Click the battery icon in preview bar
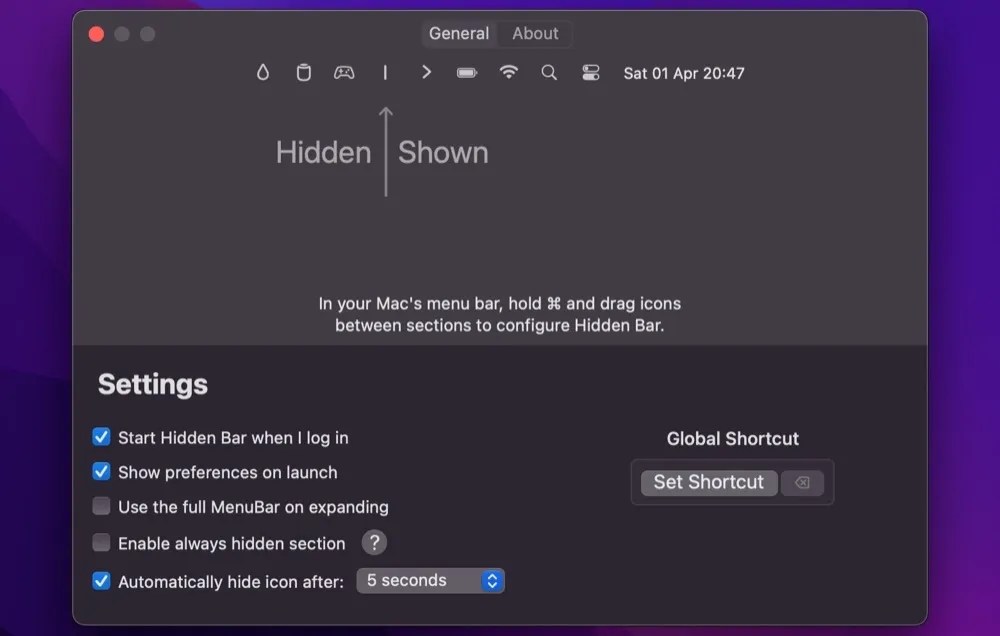The width and height of the screenshot is (1000, 636). click(x=467, y=73)
